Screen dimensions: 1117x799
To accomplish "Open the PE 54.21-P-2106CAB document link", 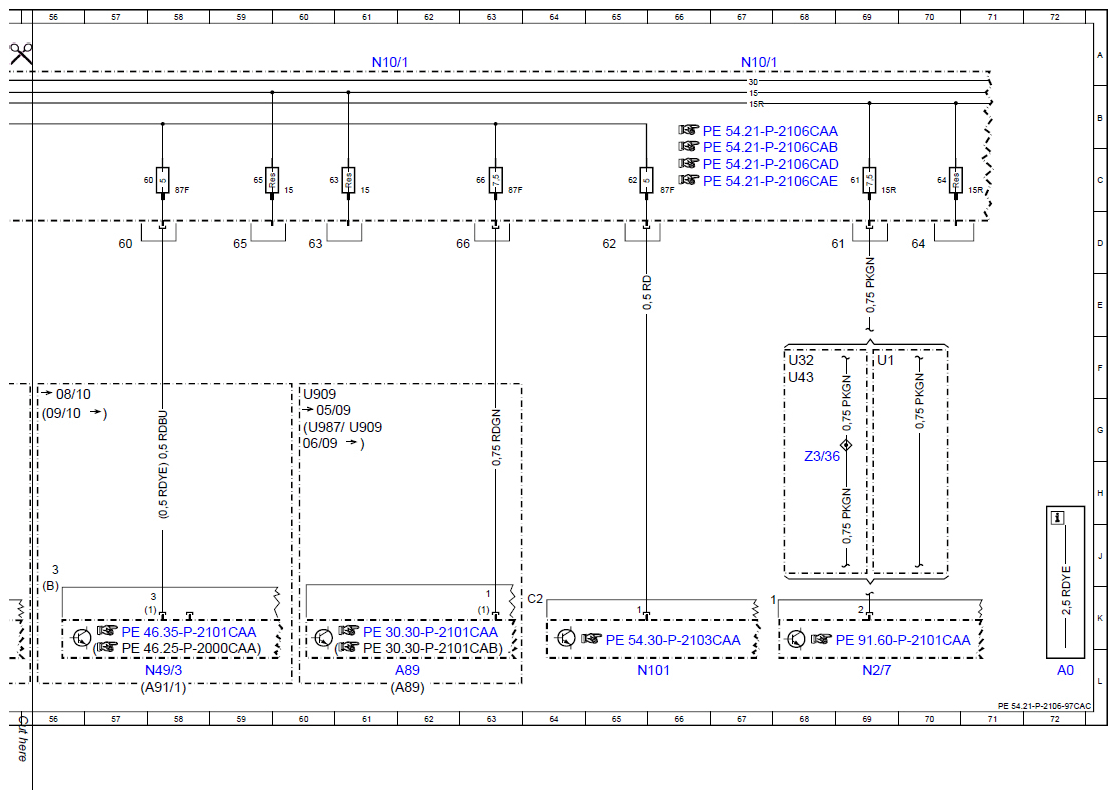I will [770, 147].
